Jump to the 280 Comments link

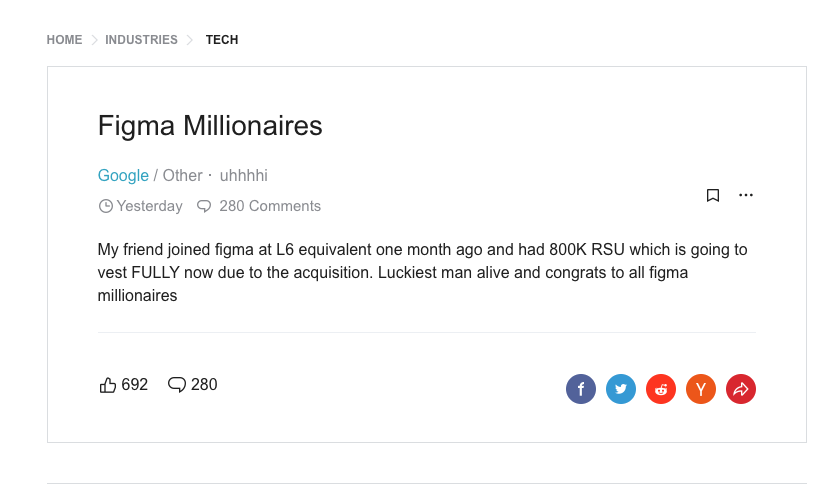(x=269, y=206)
